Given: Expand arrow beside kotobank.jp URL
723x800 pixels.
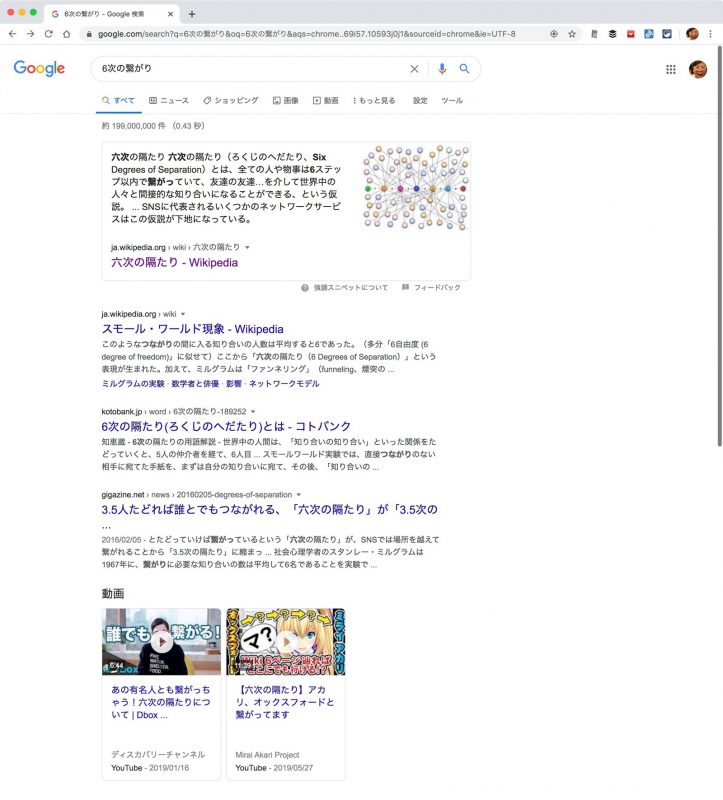Looking at the screenshot, I should (x=253, y=411).
